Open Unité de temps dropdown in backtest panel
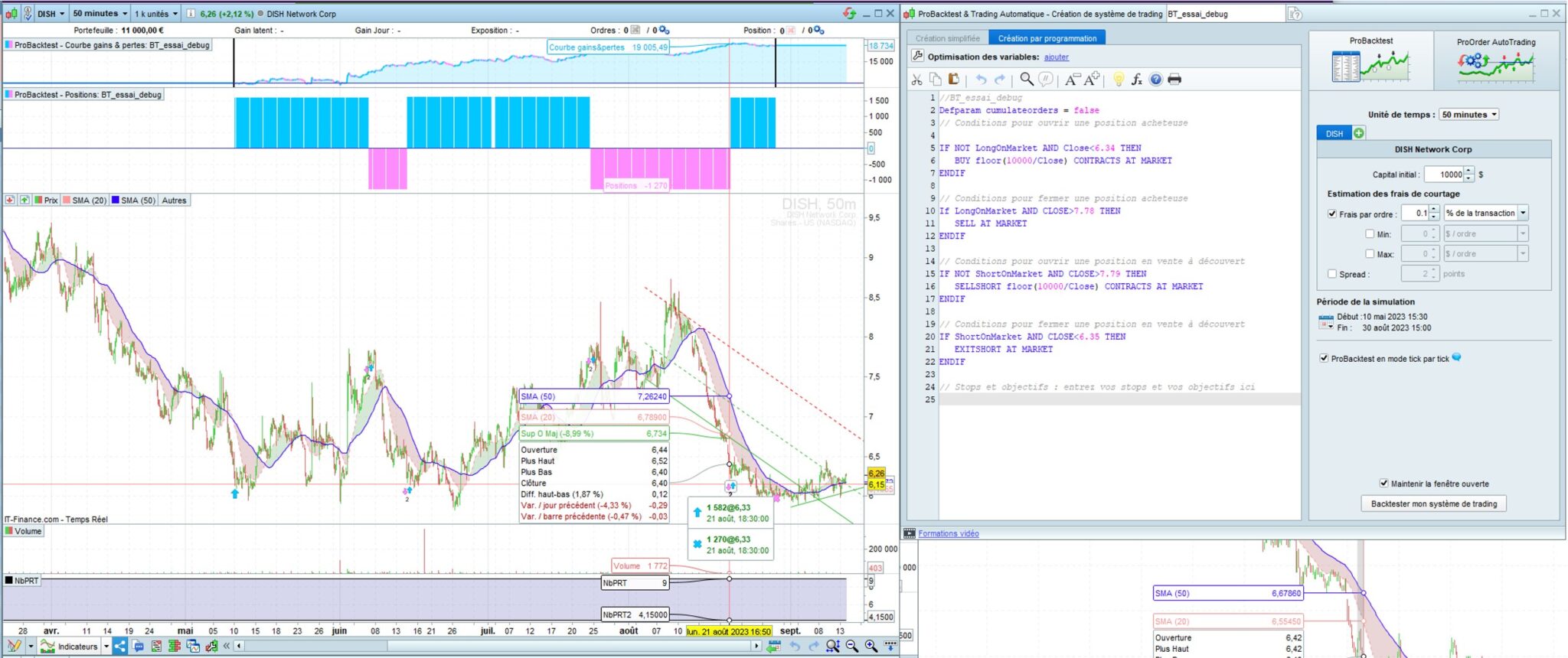This screenshot has height=658, width=1568. [x=1468, y=115]
